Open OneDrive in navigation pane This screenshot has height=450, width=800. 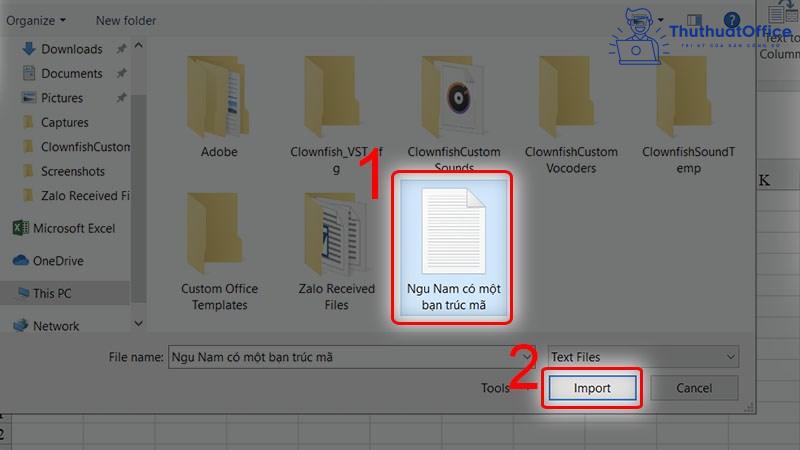(58, 261)
